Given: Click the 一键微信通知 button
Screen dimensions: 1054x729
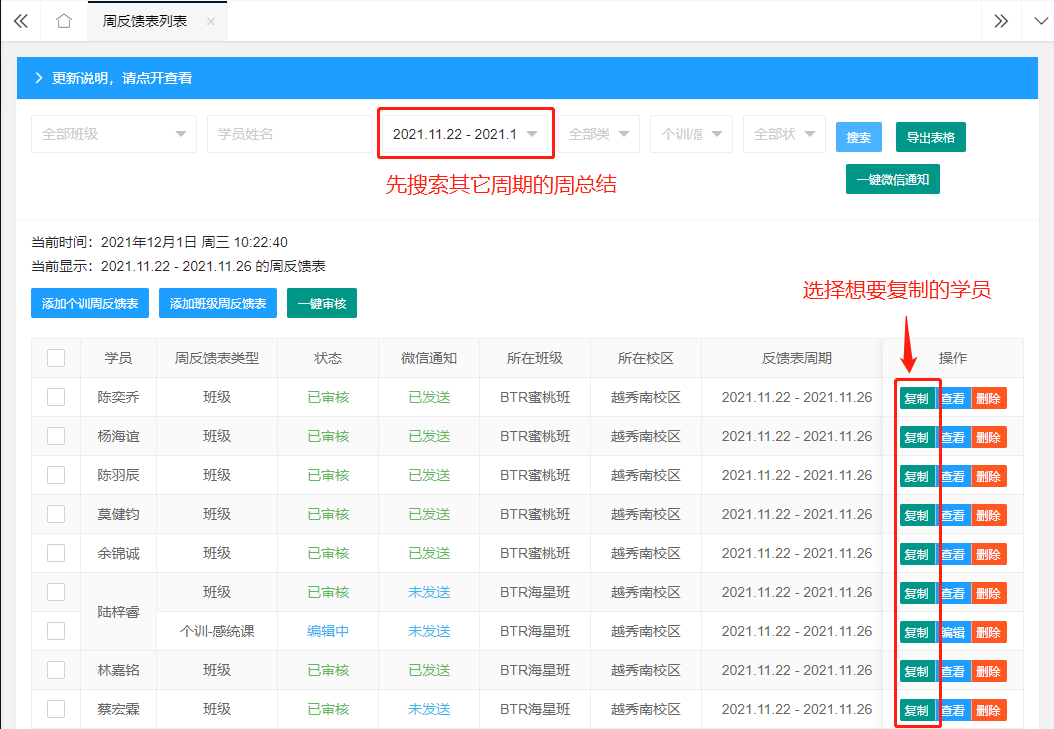Looking at the screenshot, I should [x=892, y=179].
